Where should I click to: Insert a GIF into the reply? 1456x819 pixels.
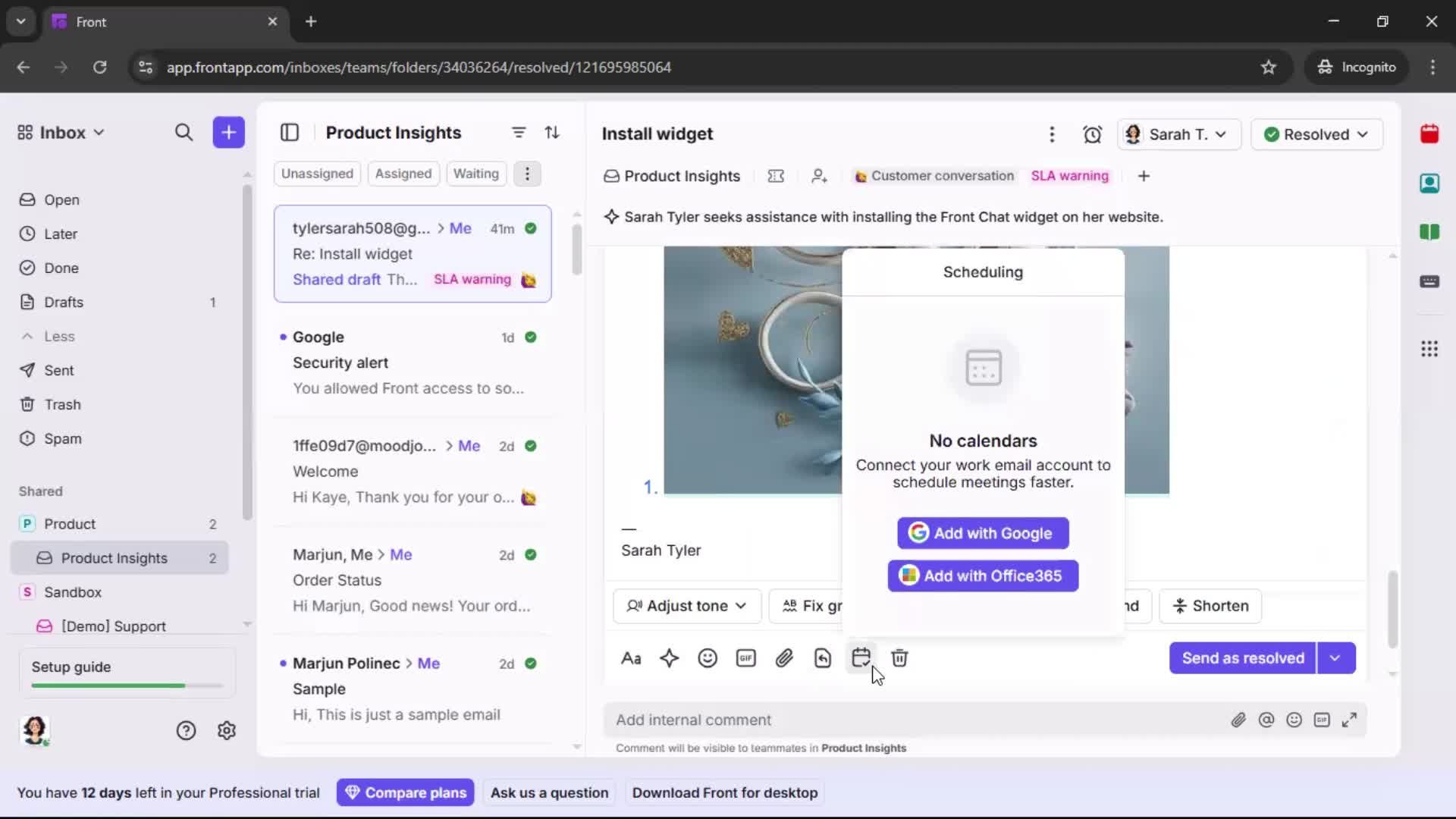click(745, 658)
